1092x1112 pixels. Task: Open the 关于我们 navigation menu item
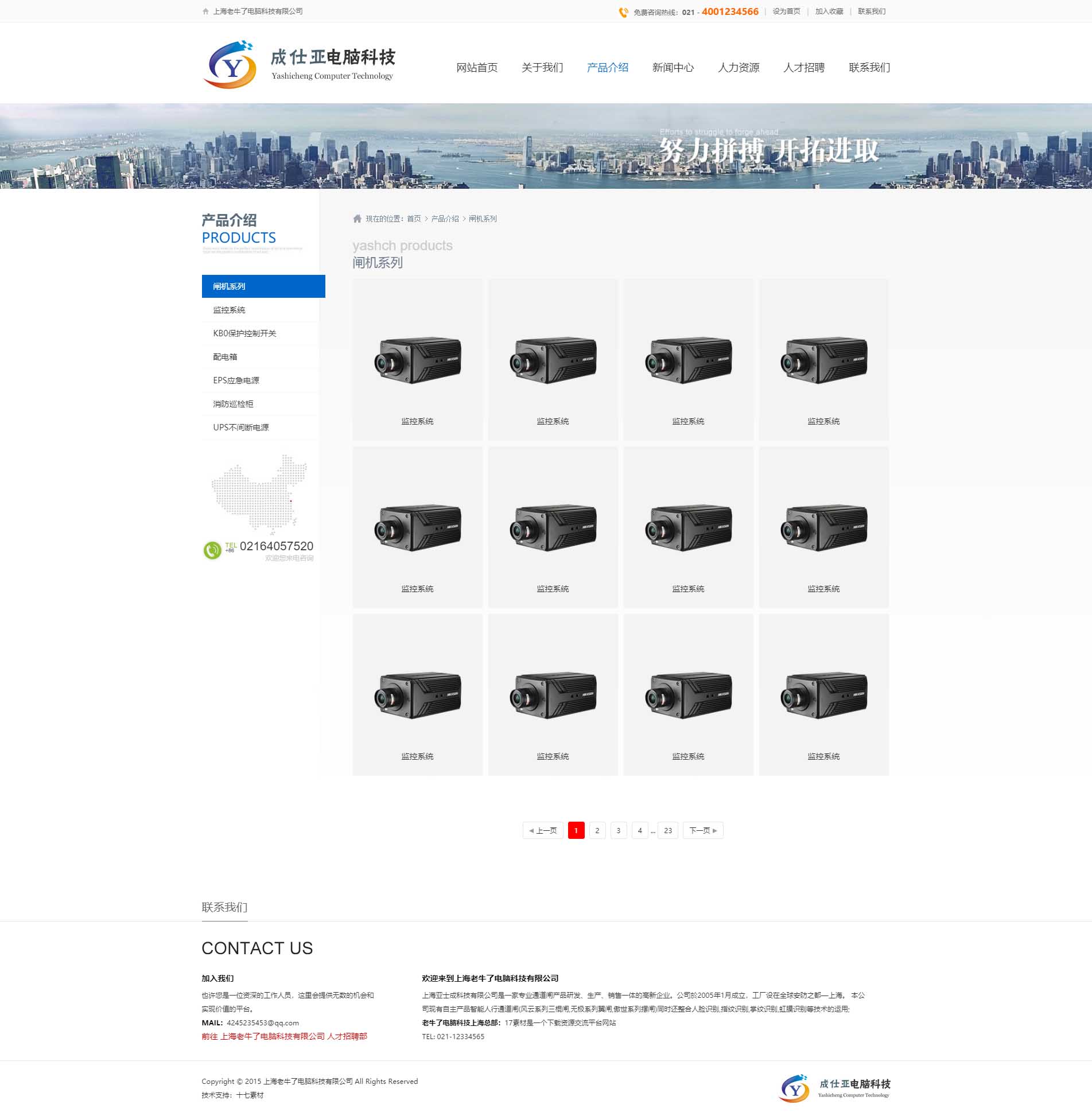[542, 68]
